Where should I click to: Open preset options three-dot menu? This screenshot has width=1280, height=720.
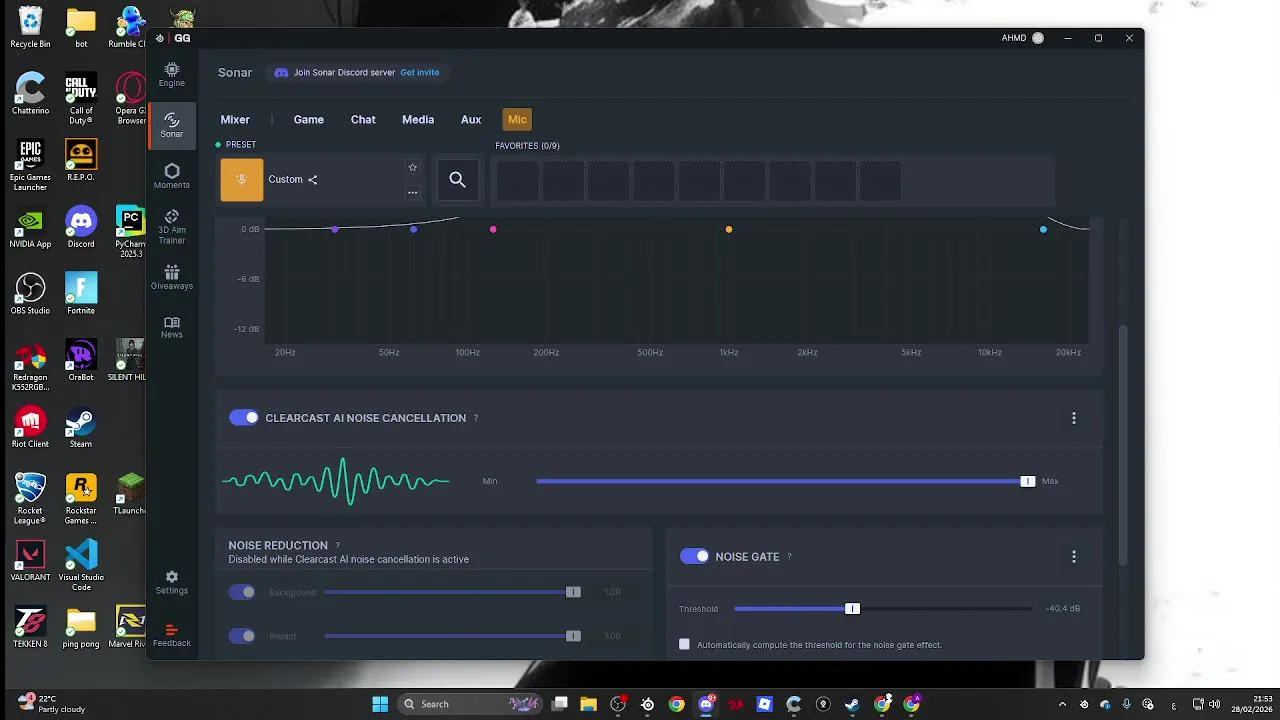(412, 192)
